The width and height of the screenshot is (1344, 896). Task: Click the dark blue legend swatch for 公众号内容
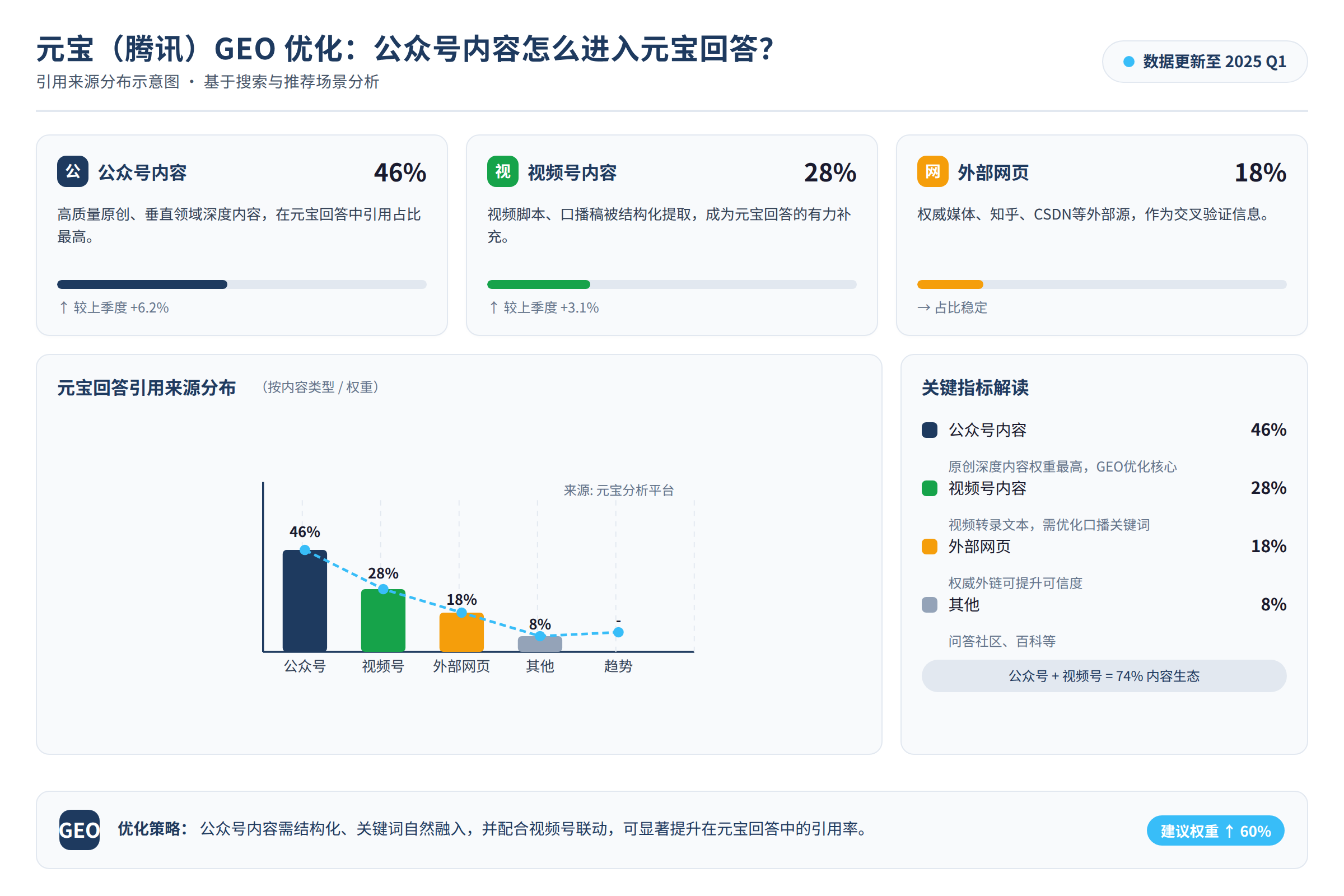pyautogui.click(x=930, y=430)
